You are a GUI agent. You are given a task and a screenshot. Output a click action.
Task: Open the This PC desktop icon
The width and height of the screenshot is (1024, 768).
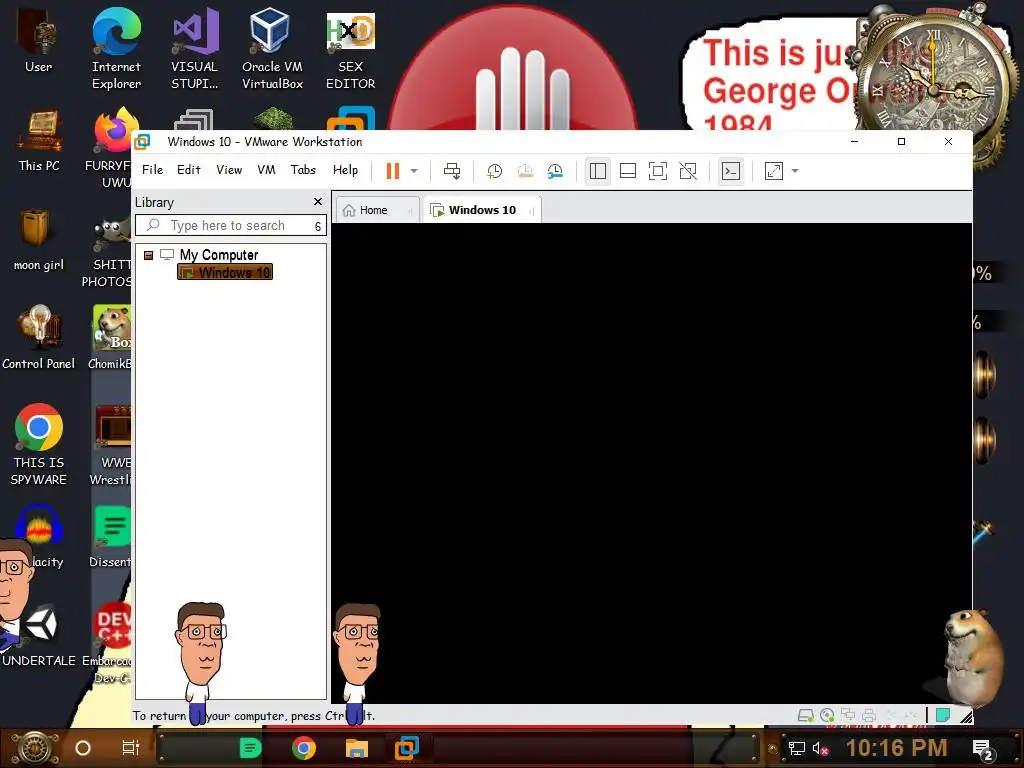pyautogui.click(x=39, y=140)
